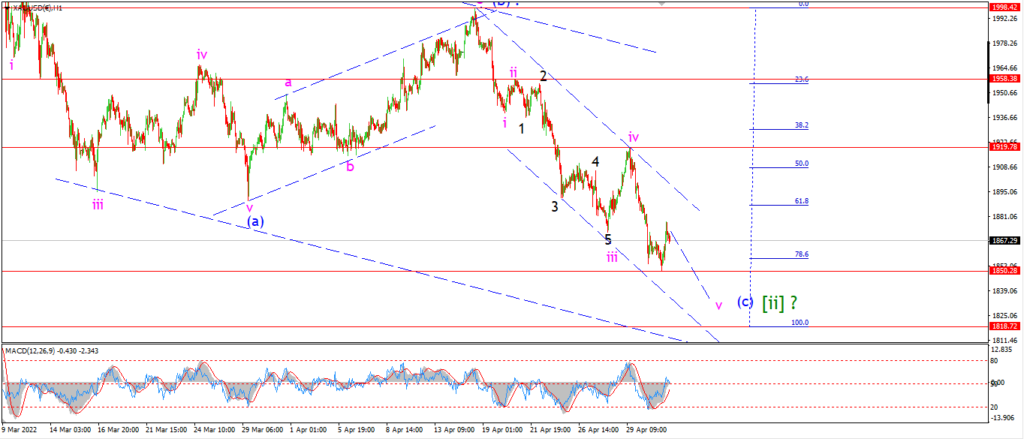Select the 38.2 Fibonacci retracement label
The height and width of the screenshot is (439, 1024).
coord(802,125)
